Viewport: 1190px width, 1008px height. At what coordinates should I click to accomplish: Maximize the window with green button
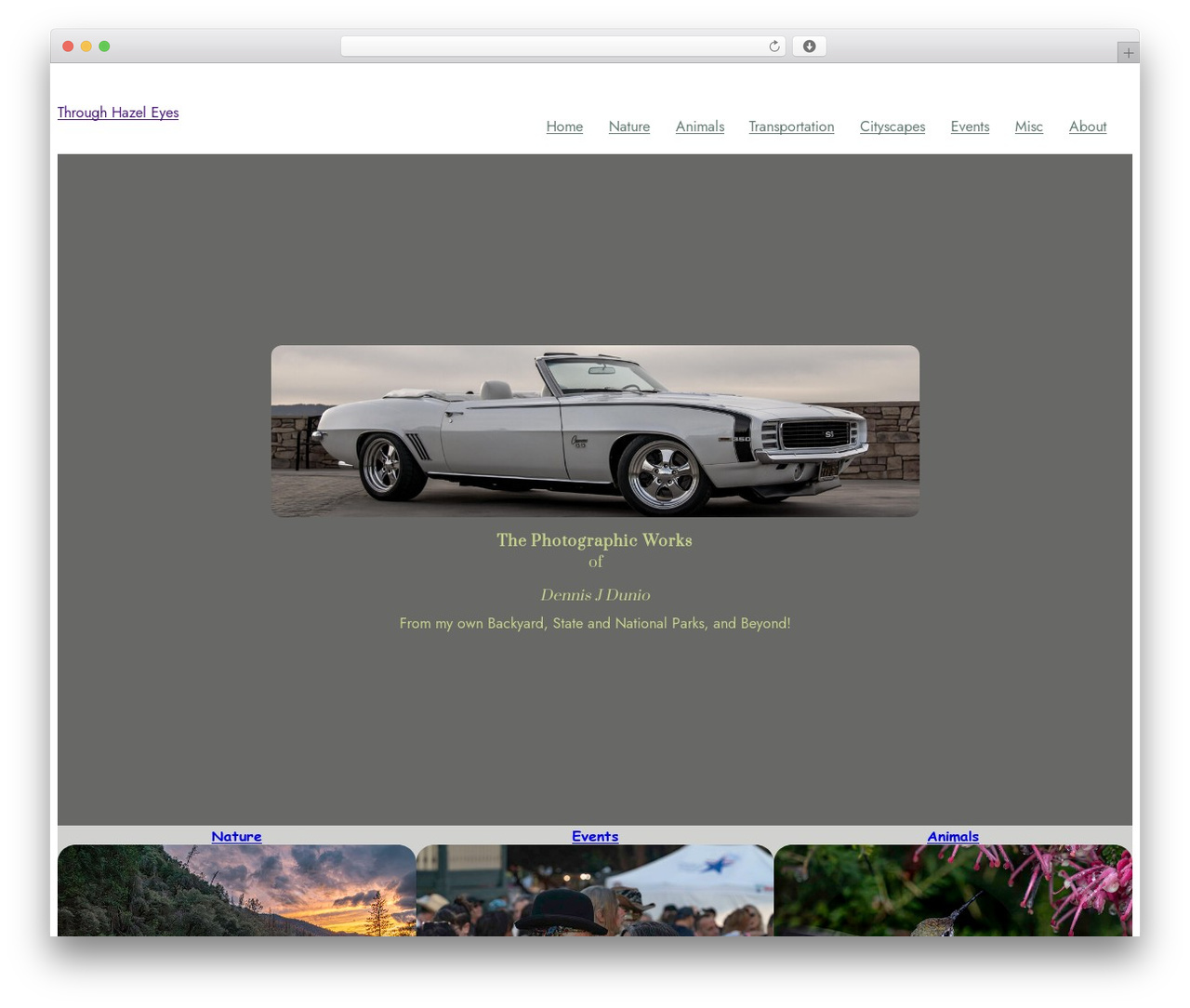pyautogui.click(x=104, y=46)
